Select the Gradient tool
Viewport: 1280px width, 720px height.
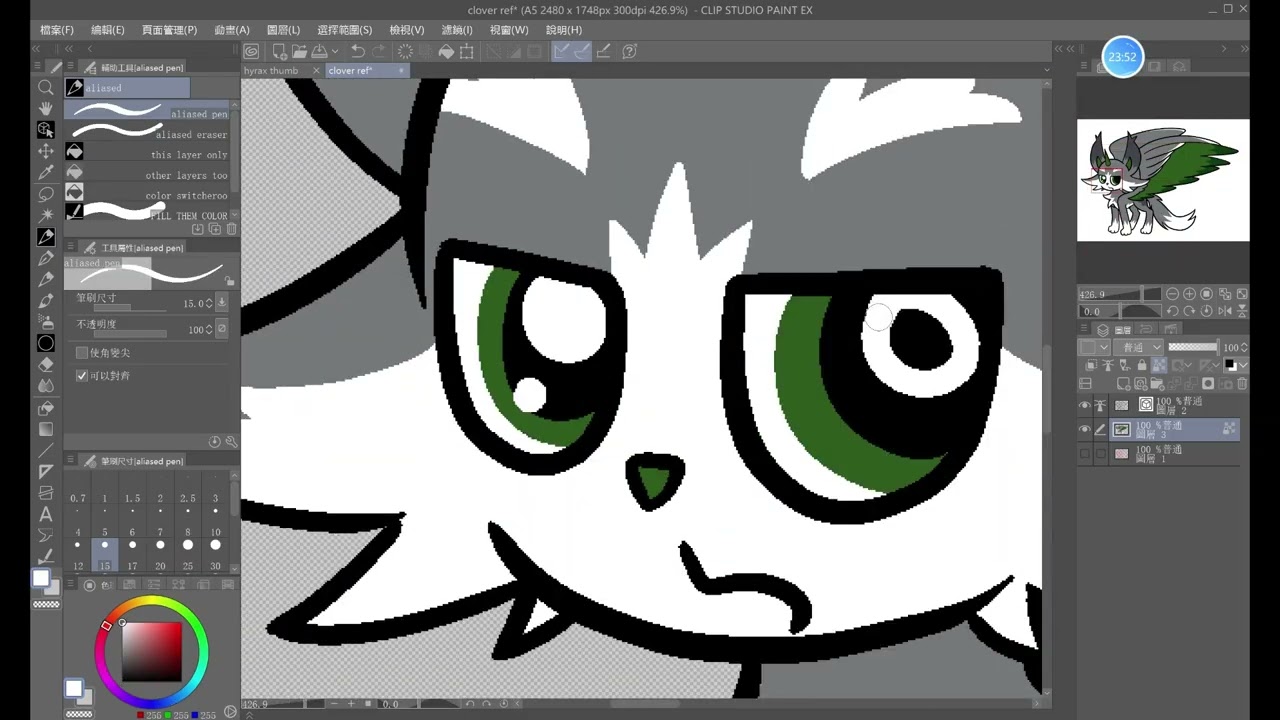point(46,429)
